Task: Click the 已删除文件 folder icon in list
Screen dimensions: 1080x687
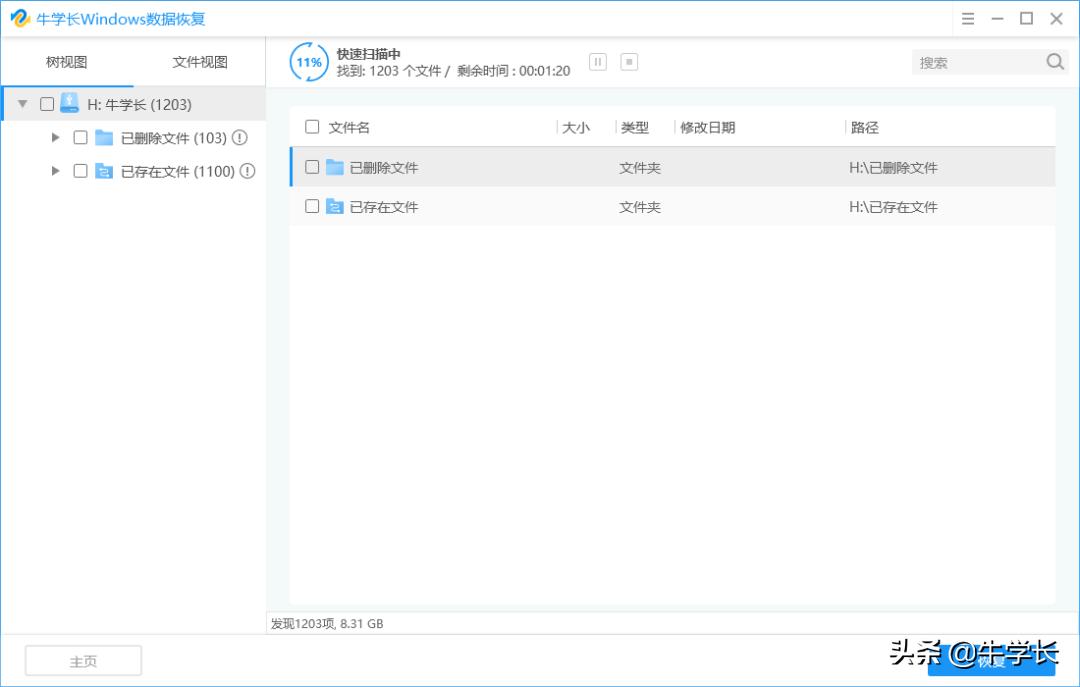Action: [x=336, y=167]
